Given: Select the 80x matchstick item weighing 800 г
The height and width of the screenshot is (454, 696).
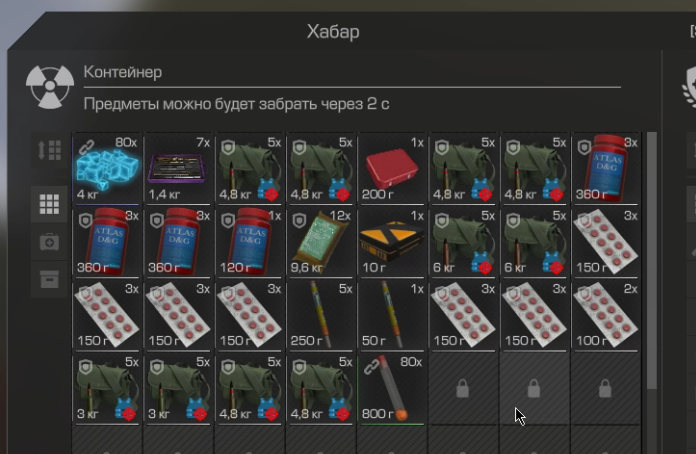Looking at the screenshot, I should point(392,389).
